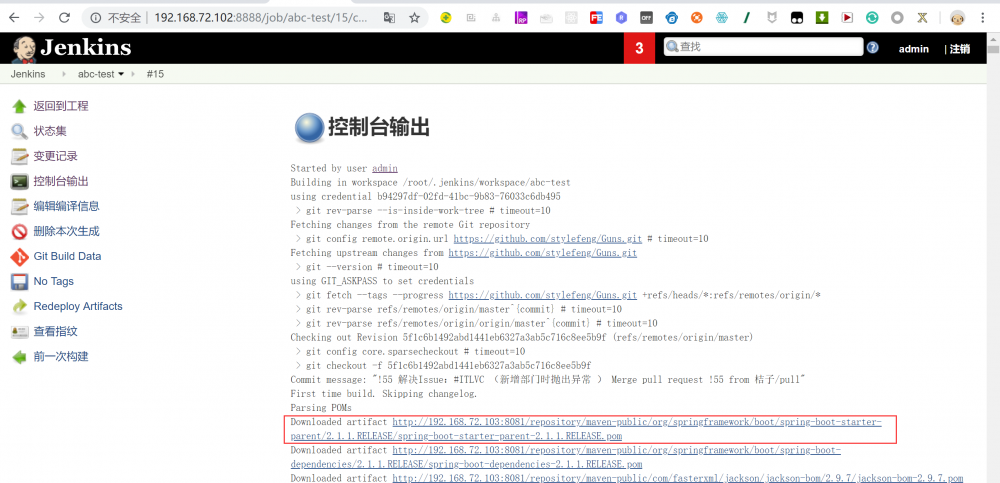This screenshot has width=1000, height=483.
Task: Open the 前一次构建 sidebar link
Action: [61, 356]
